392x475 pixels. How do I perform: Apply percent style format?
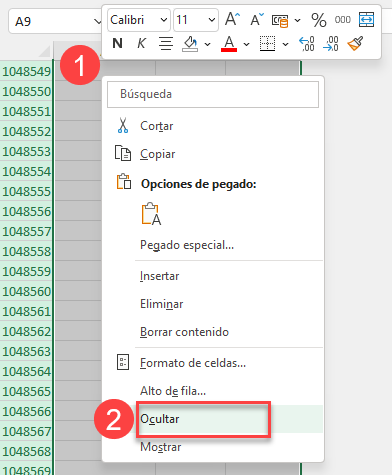319,20
